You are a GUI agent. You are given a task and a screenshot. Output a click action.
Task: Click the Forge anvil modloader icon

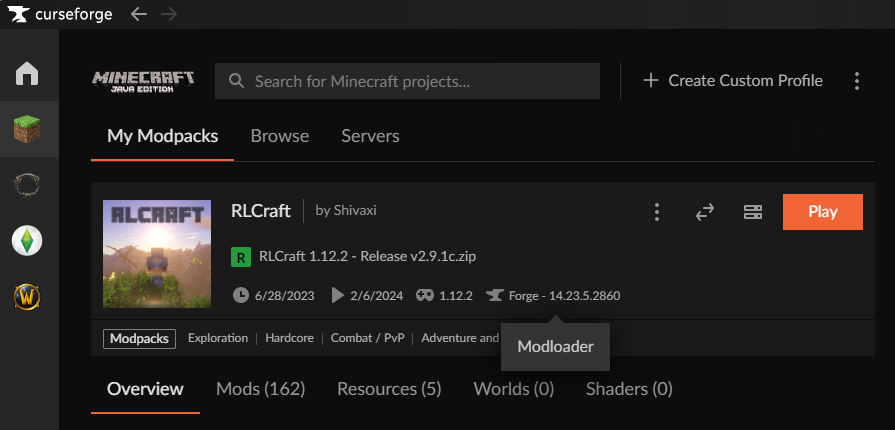(x=494, y=295)
